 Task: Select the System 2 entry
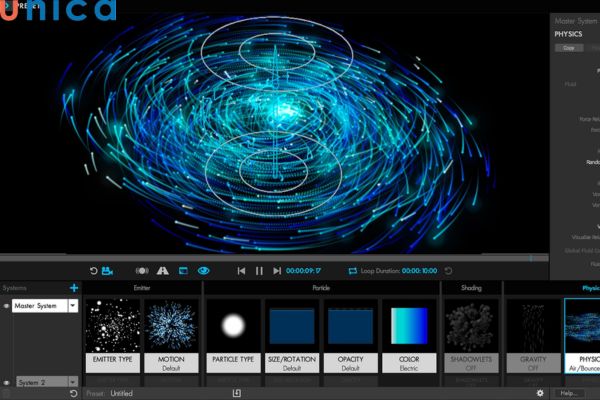42,382
